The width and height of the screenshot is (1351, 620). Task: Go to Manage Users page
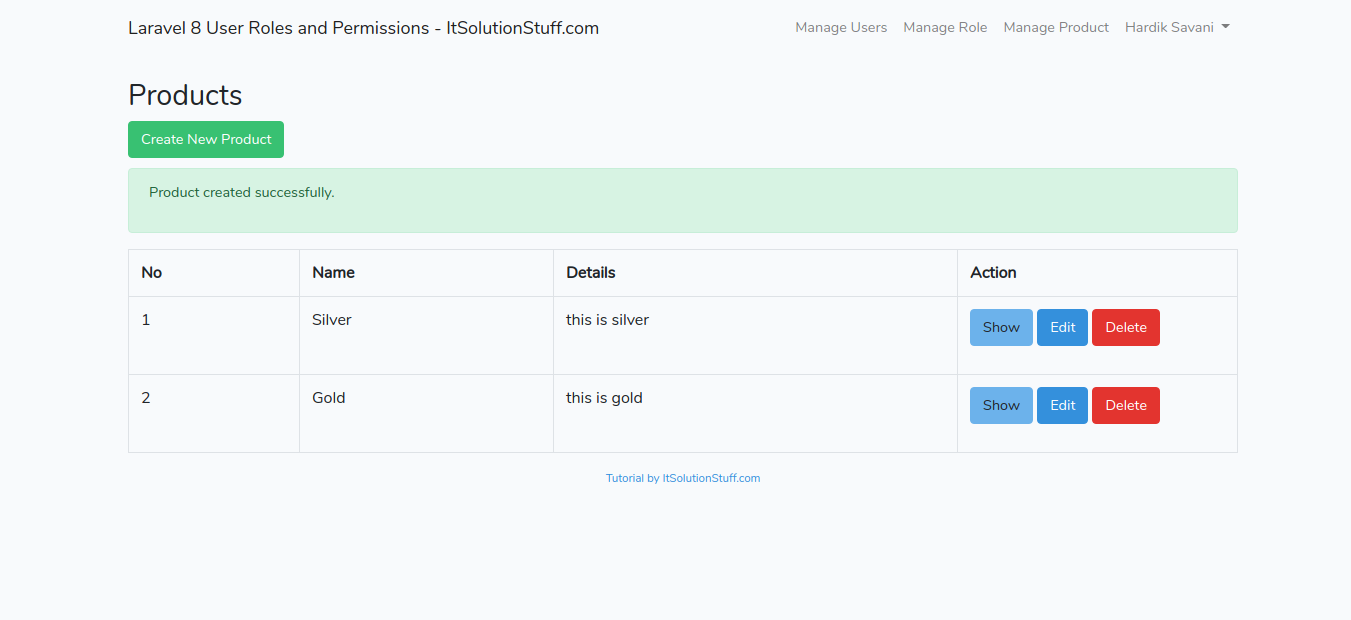point(841,28)
